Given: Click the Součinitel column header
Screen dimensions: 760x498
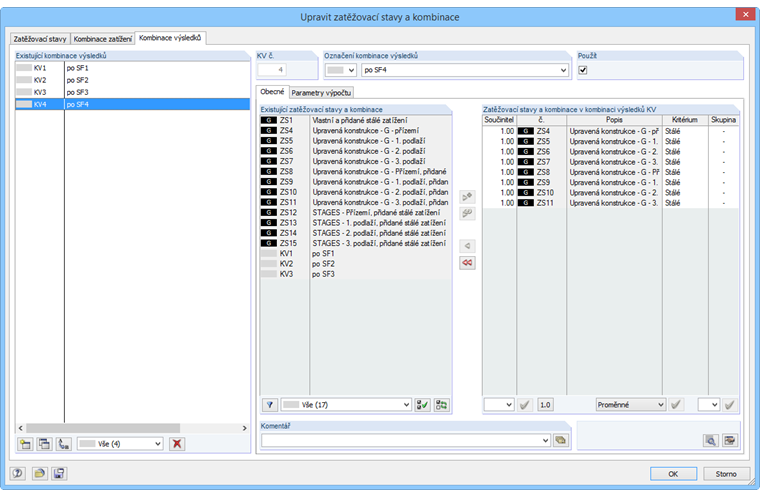Looking at the screenshot, I should coord(499,120).
